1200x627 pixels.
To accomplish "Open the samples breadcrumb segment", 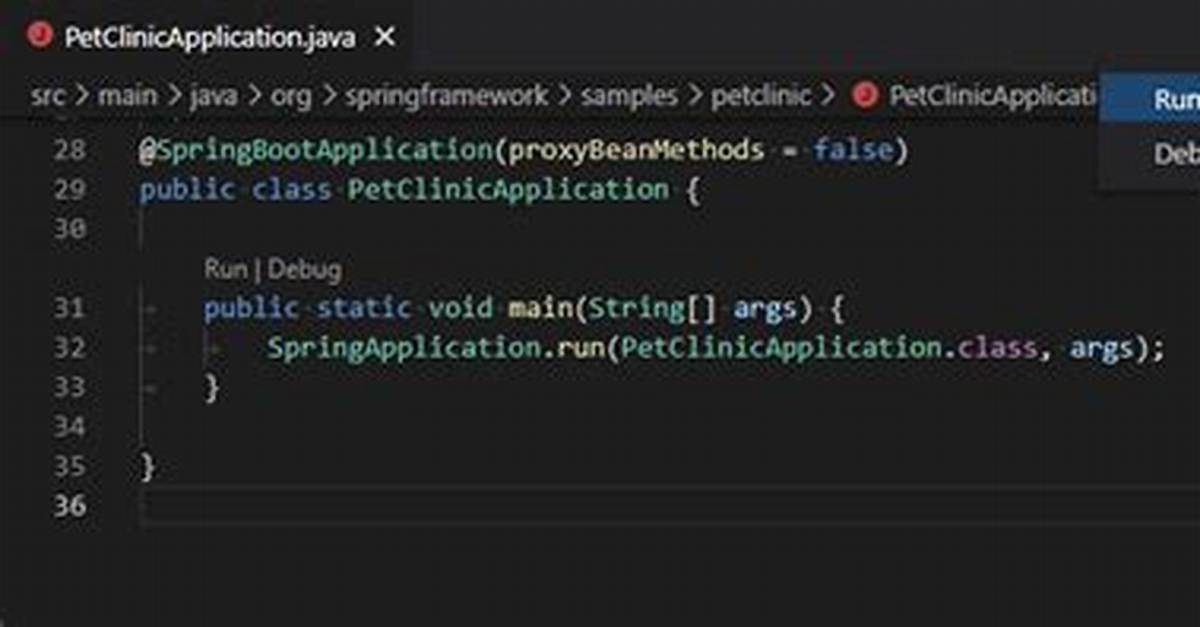I will (x=628, y=97).
